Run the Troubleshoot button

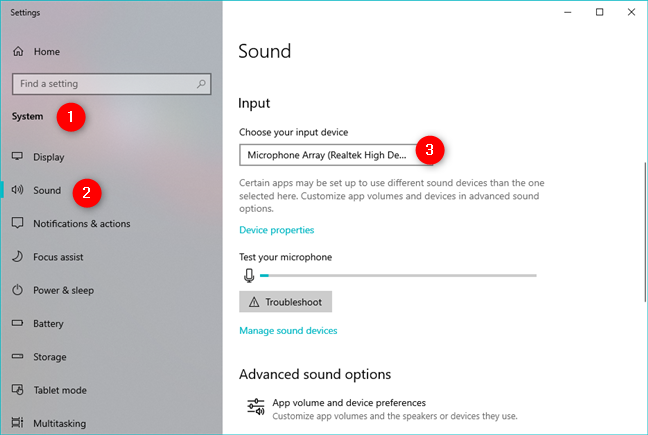(286, 302)
